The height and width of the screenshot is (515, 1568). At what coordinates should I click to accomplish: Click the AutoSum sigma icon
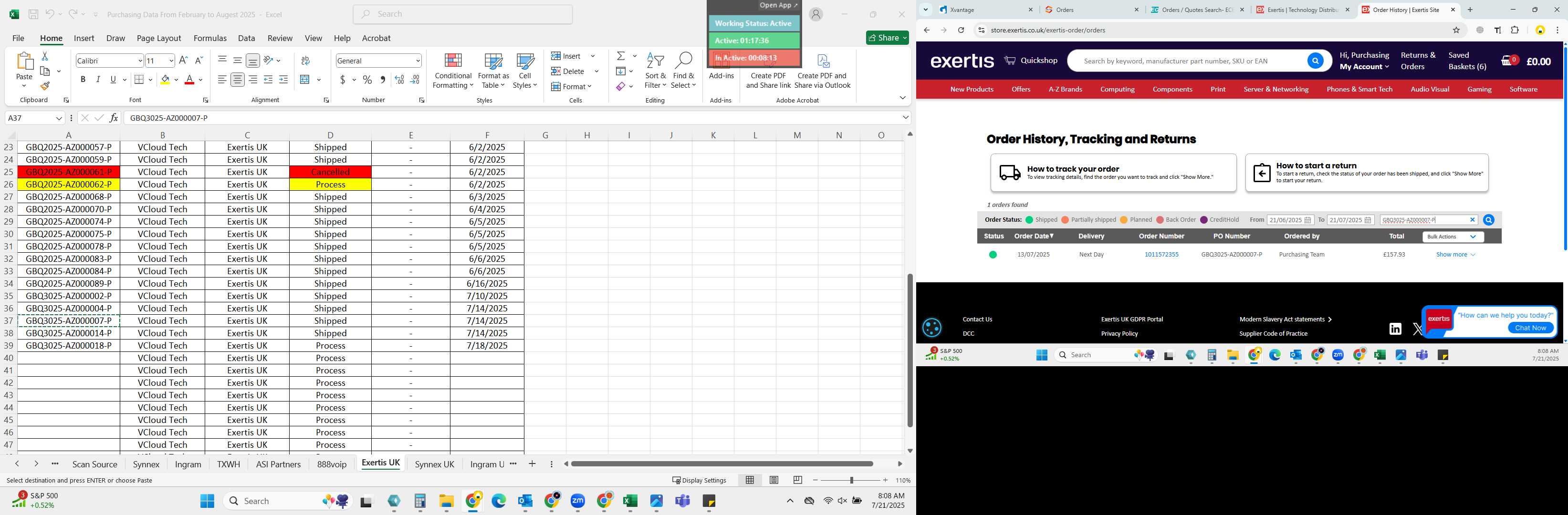click(x=621, y=56)
